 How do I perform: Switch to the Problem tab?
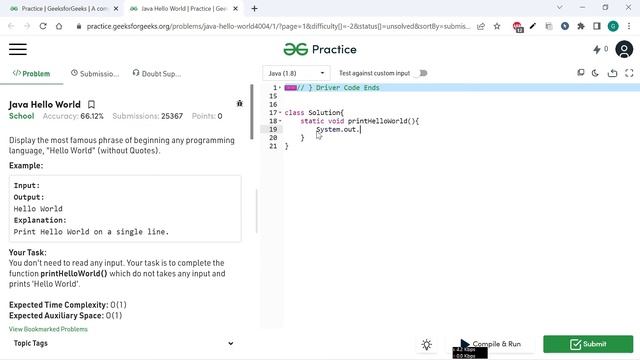click(31, 73)
